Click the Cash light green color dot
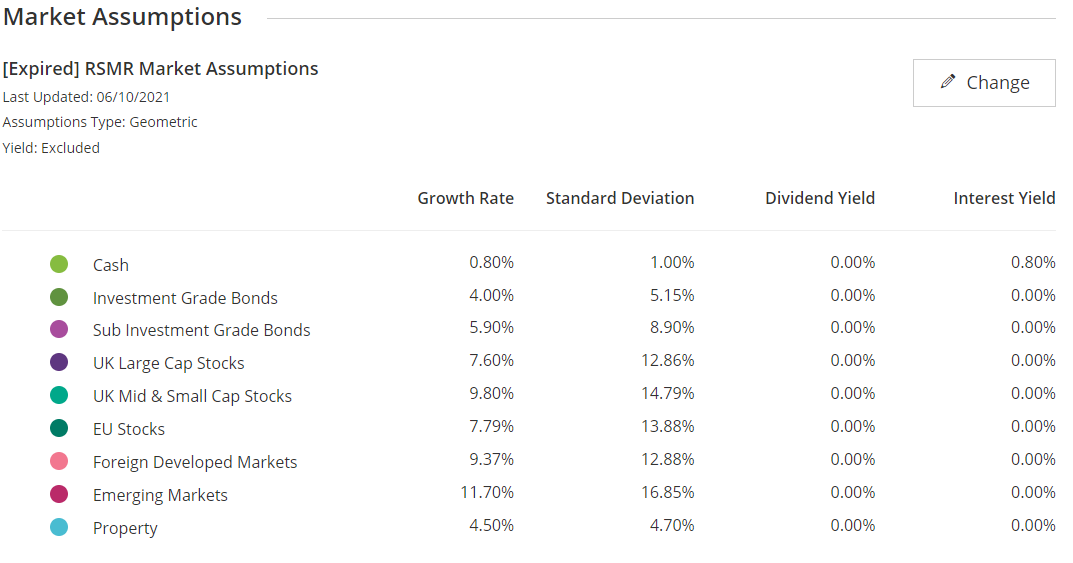 click(59, 264)
